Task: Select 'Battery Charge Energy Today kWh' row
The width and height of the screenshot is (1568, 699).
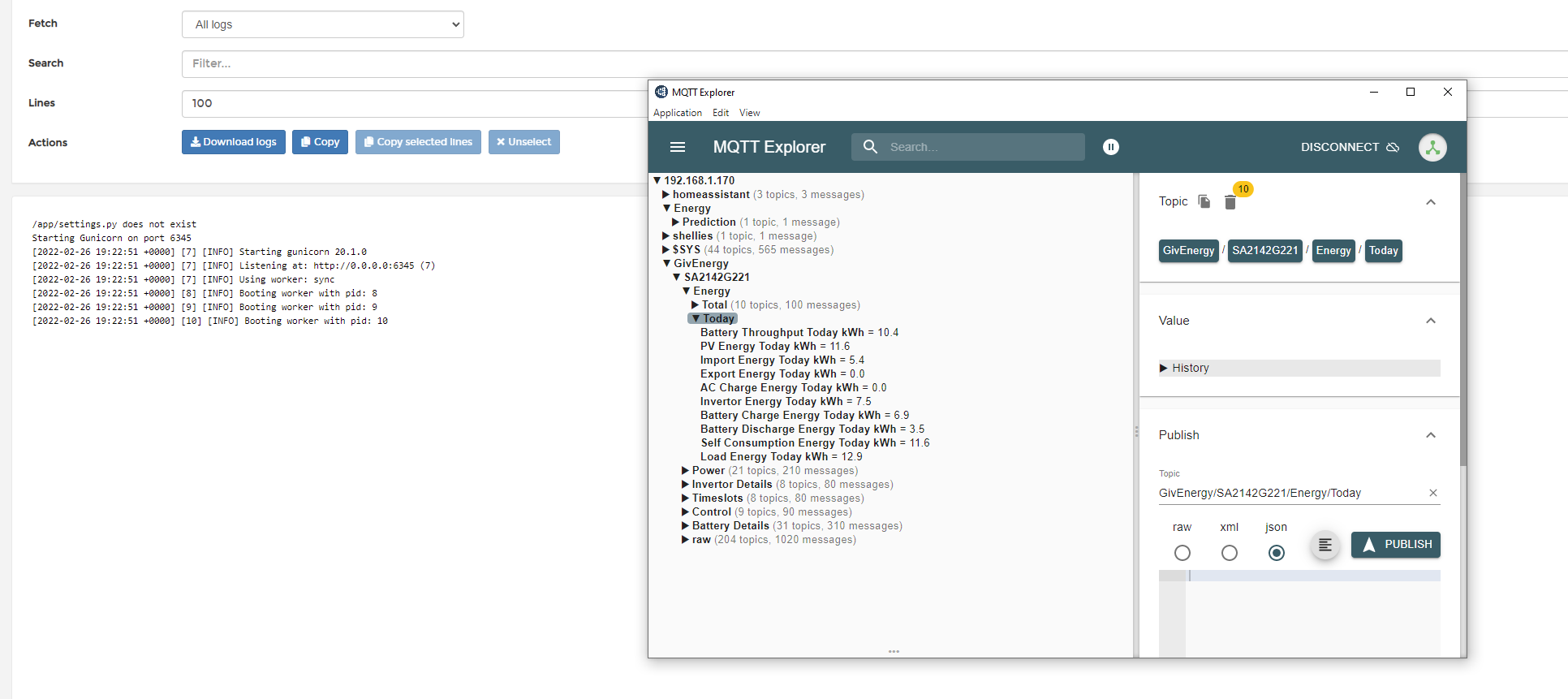Action: coord(805,416)
